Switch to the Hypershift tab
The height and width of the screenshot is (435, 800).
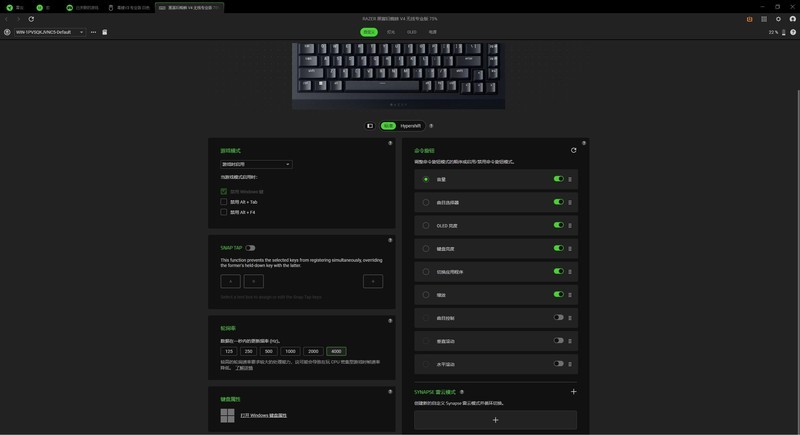click(x=411, y=126)
